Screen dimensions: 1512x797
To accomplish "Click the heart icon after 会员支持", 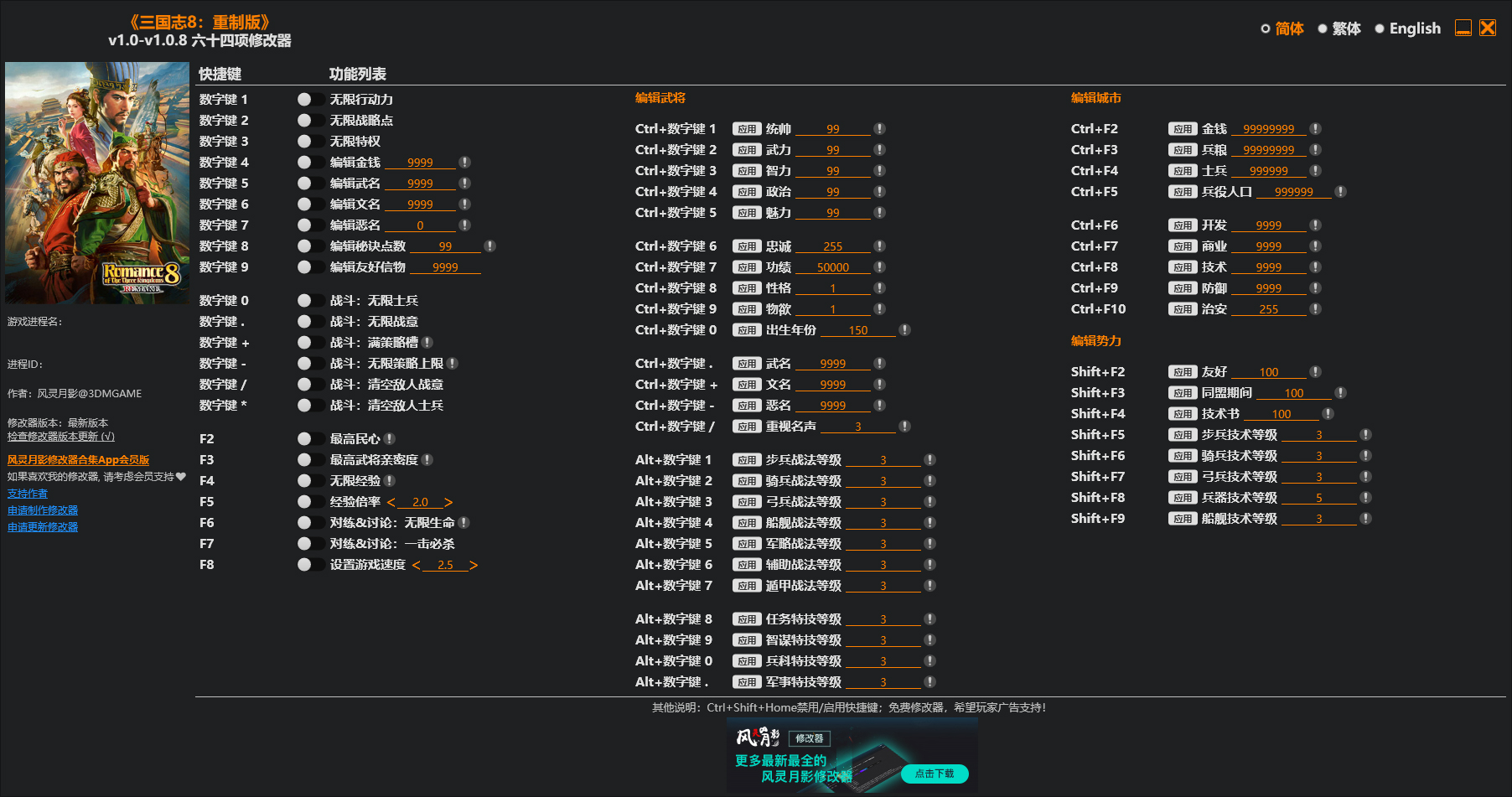I will (x=181, y=477).
